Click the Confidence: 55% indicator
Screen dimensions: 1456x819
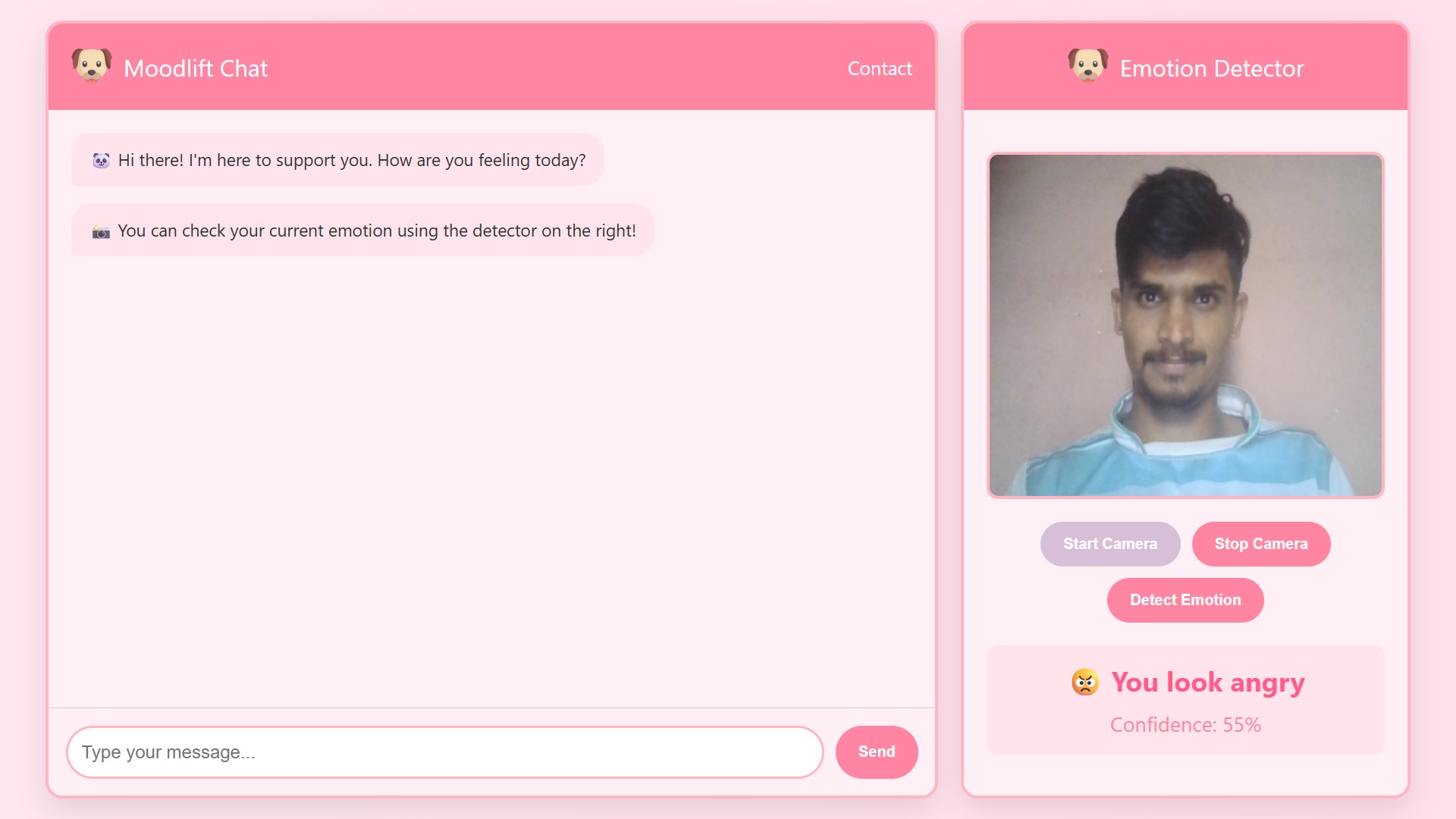[x=1185, y=724]
